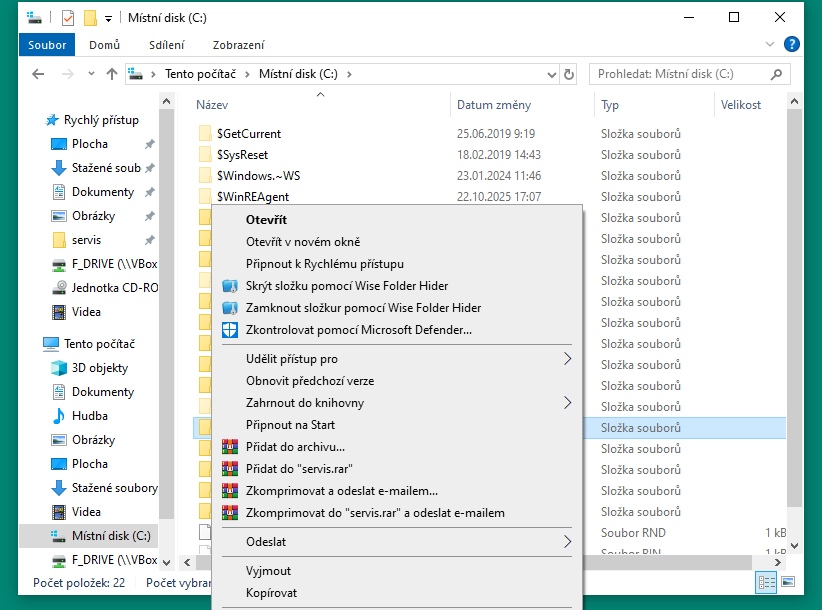Click the Wise Folder Hider icon beside Skrýt složku
The width and height of the screenshot is (822, 610).
click(x=229, y=286)
